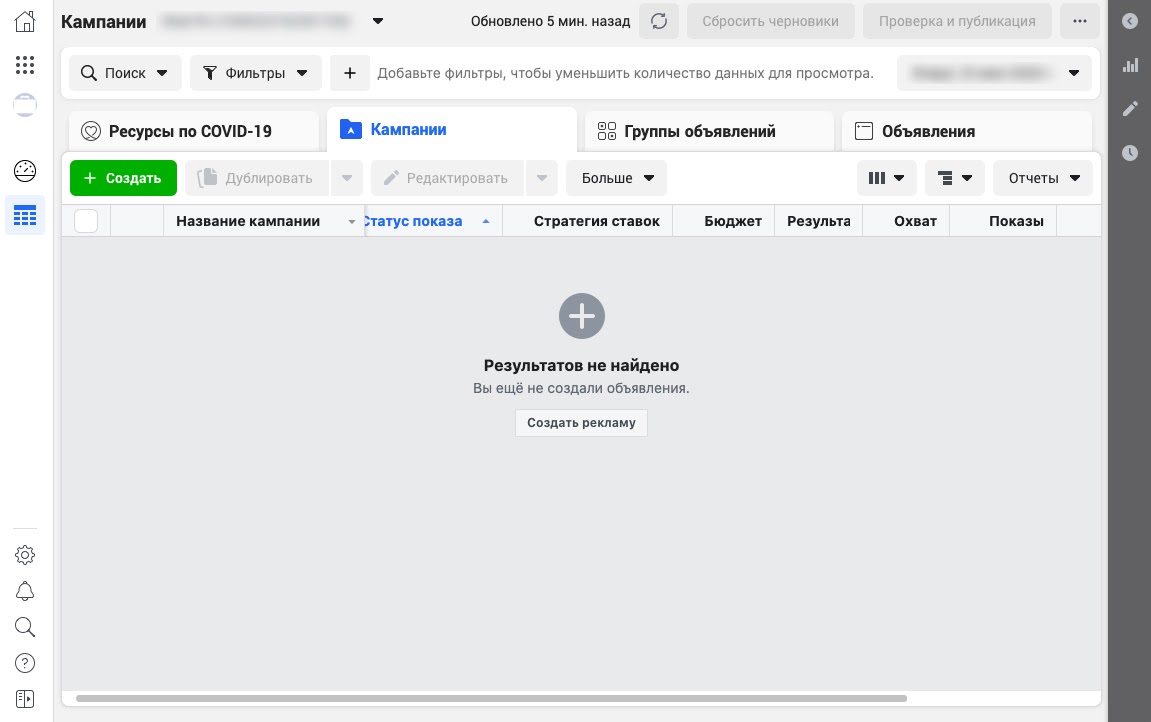Open the Отчеты dropdown
This screenshot has width=1151, height=722.
(1043, 178)
